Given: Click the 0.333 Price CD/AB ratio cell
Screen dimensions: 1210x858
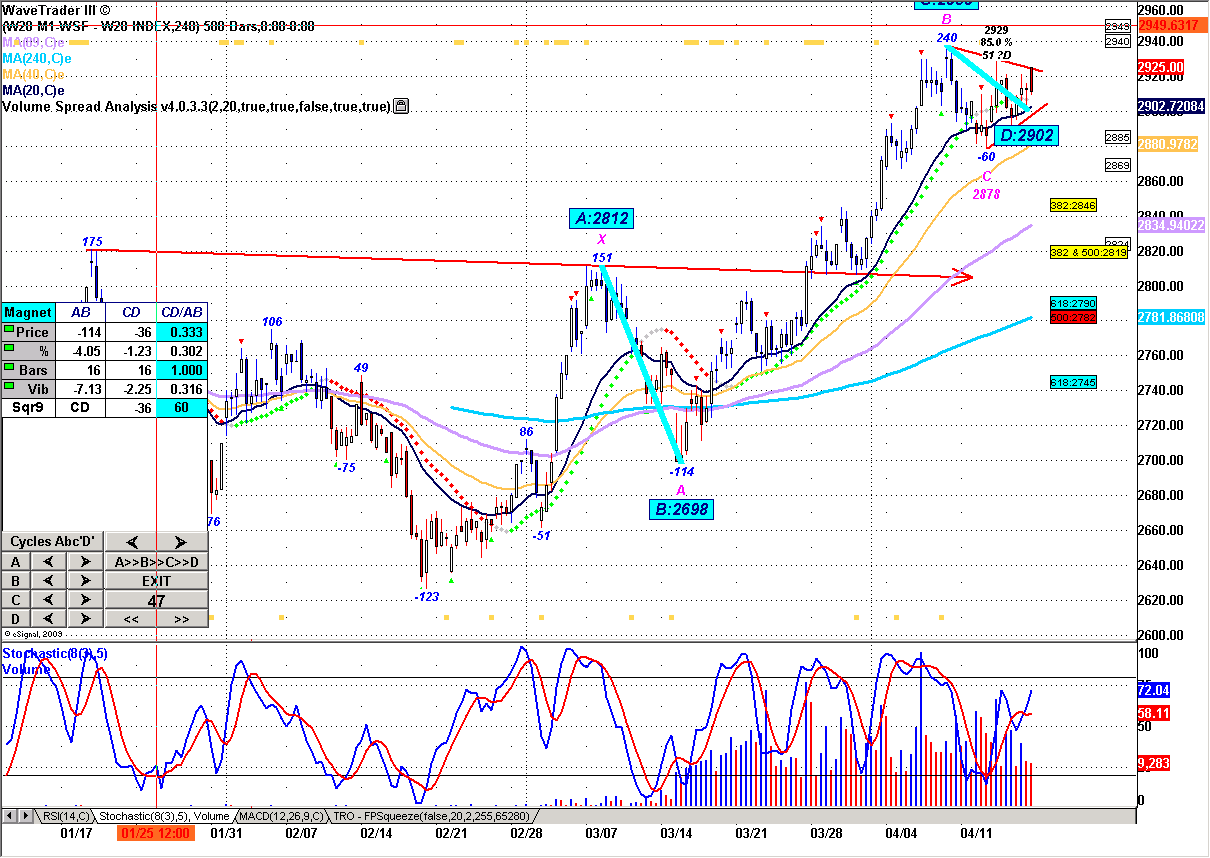Looking at the screenshot, I should (183, 331).
